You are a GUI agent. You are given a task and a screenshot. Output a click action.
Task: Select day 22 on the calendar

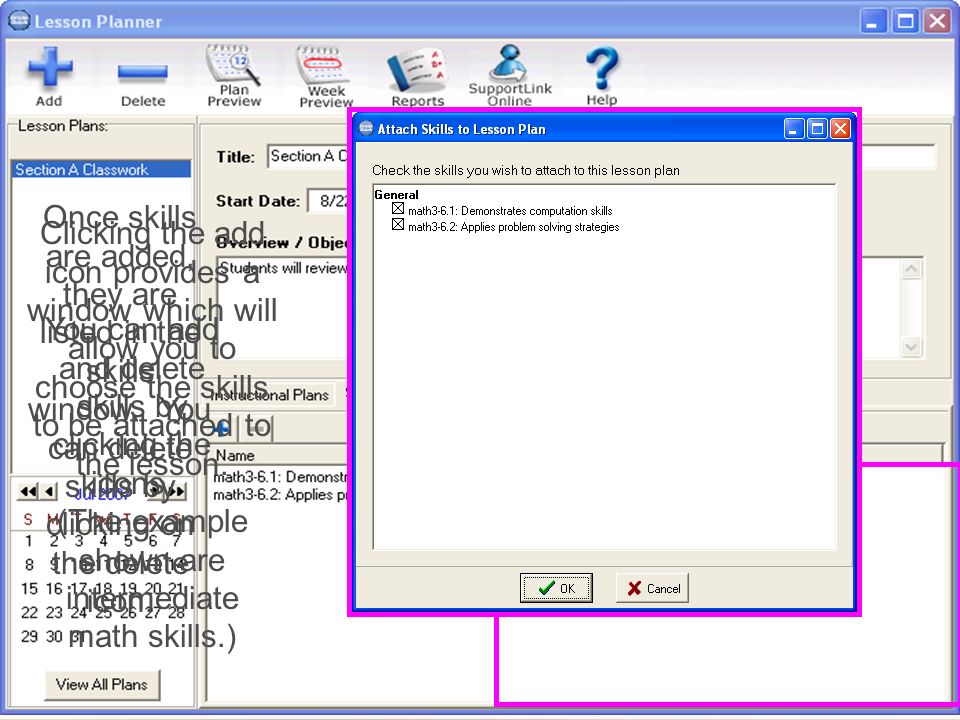click(x=29, y=613)
